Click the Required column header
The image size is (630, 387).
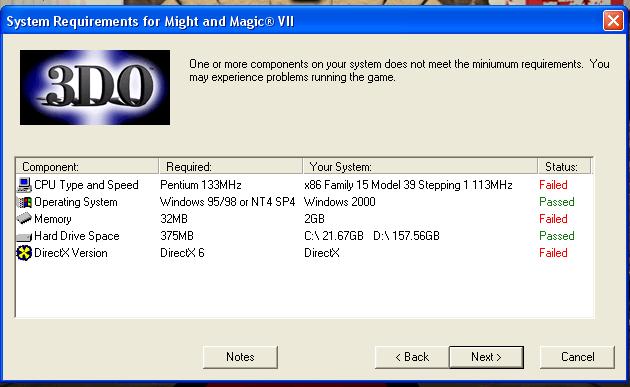click(231, 166)
